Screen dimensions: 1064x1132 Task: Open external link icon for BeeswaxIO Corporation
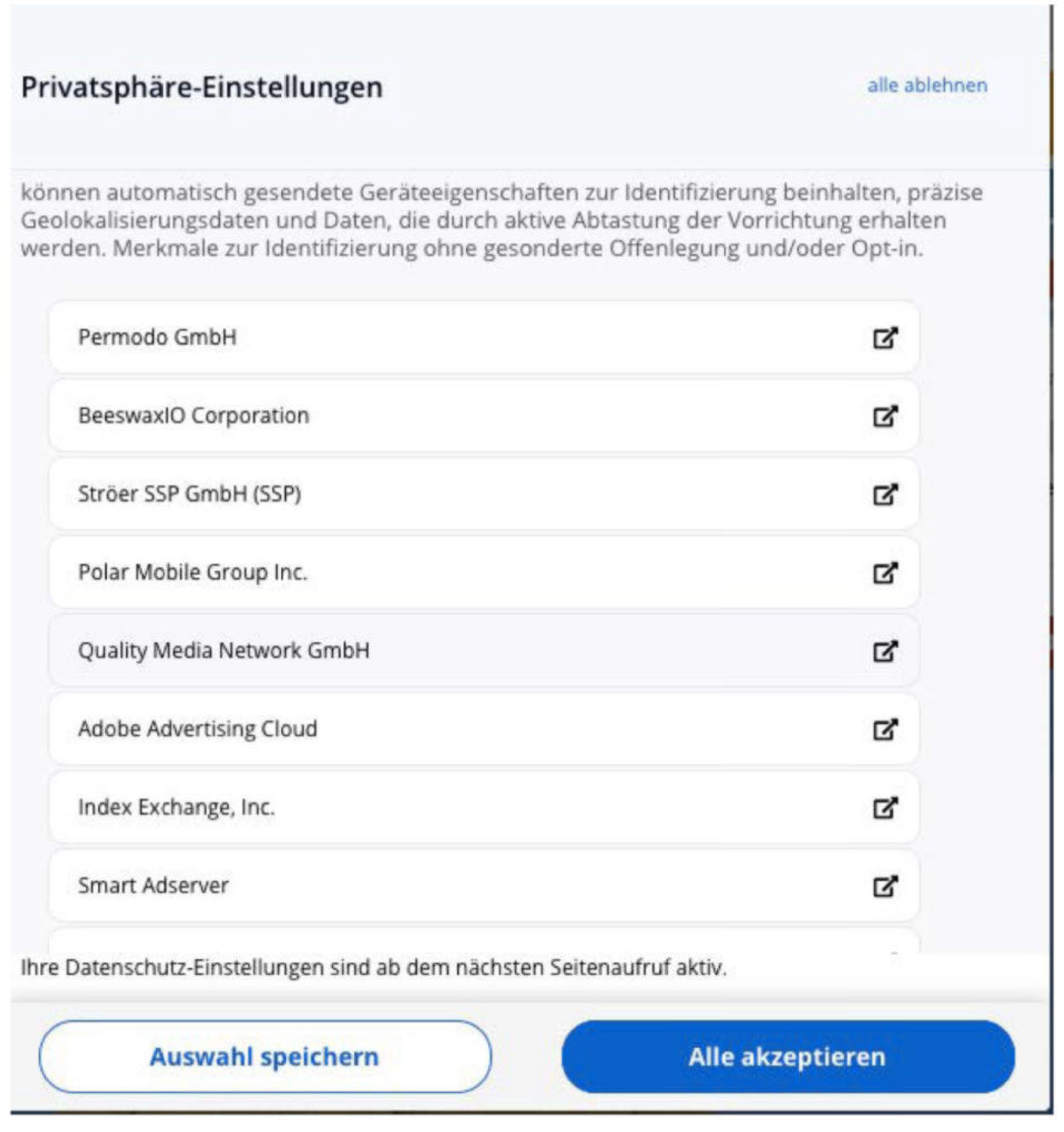click(885, 416)
